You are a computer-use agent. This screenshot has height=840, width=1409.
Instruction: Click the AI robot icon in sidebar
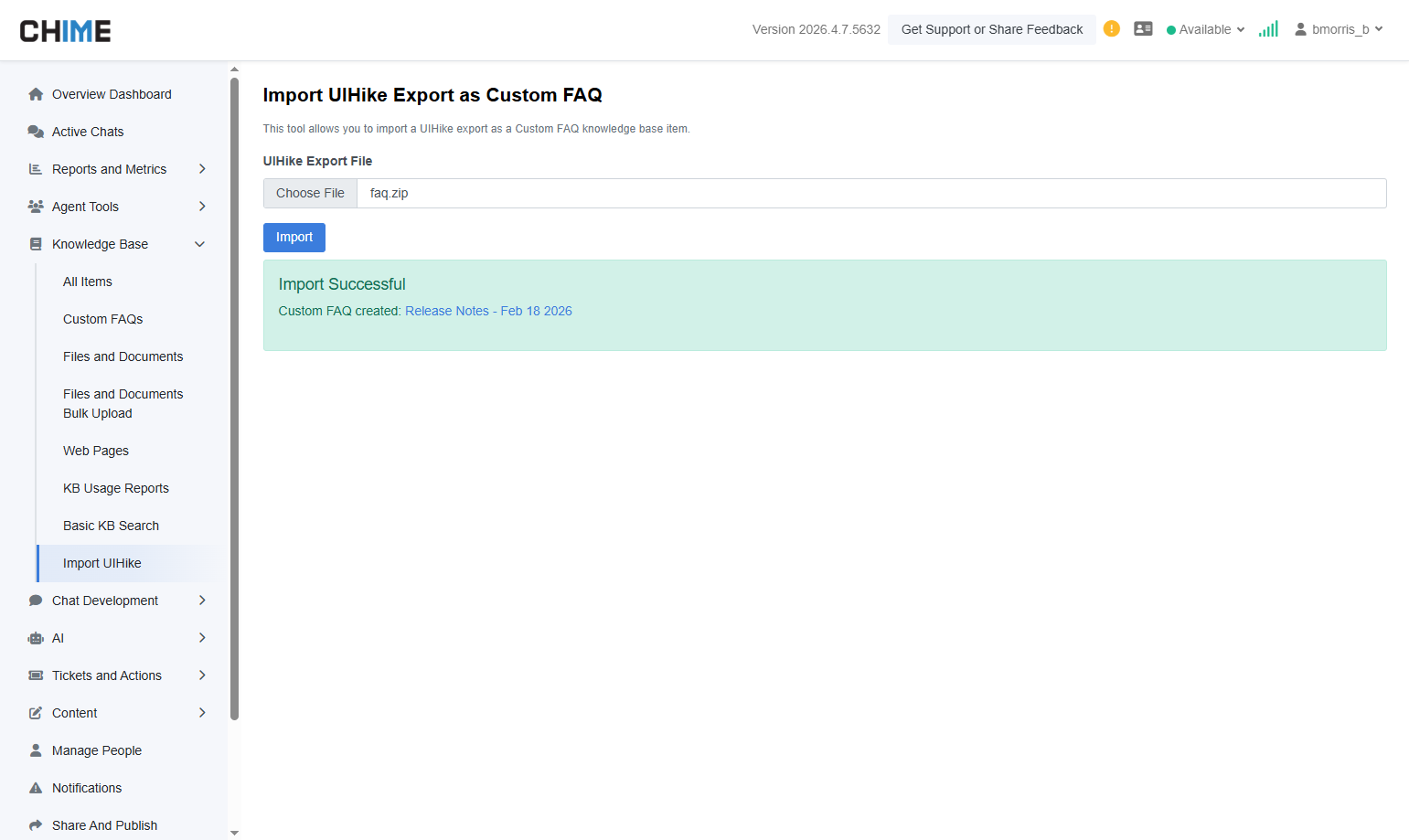(36, 638)
